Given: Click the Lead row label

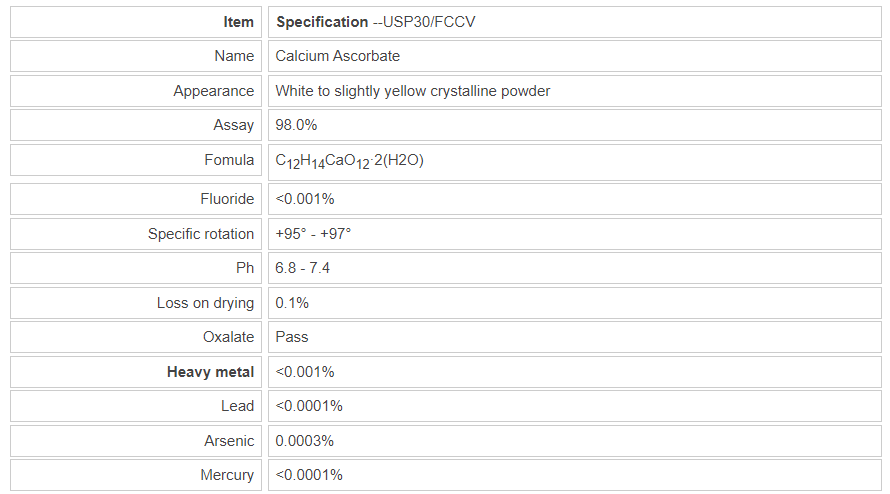Looking at the screenshot, I should click(x=237, y=406).
